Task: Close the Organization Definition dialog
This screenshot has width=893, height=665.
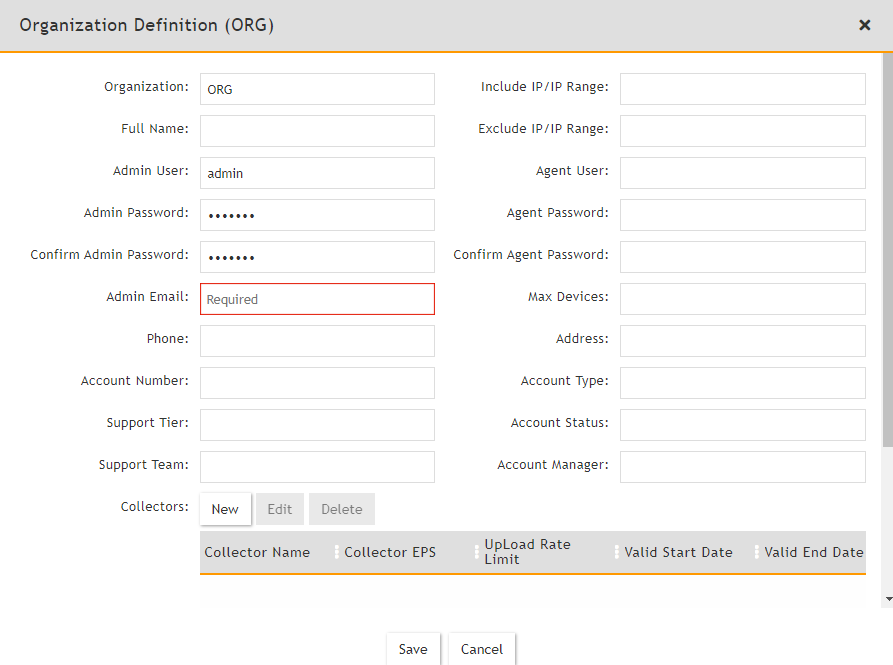Action: click(864, 25)
